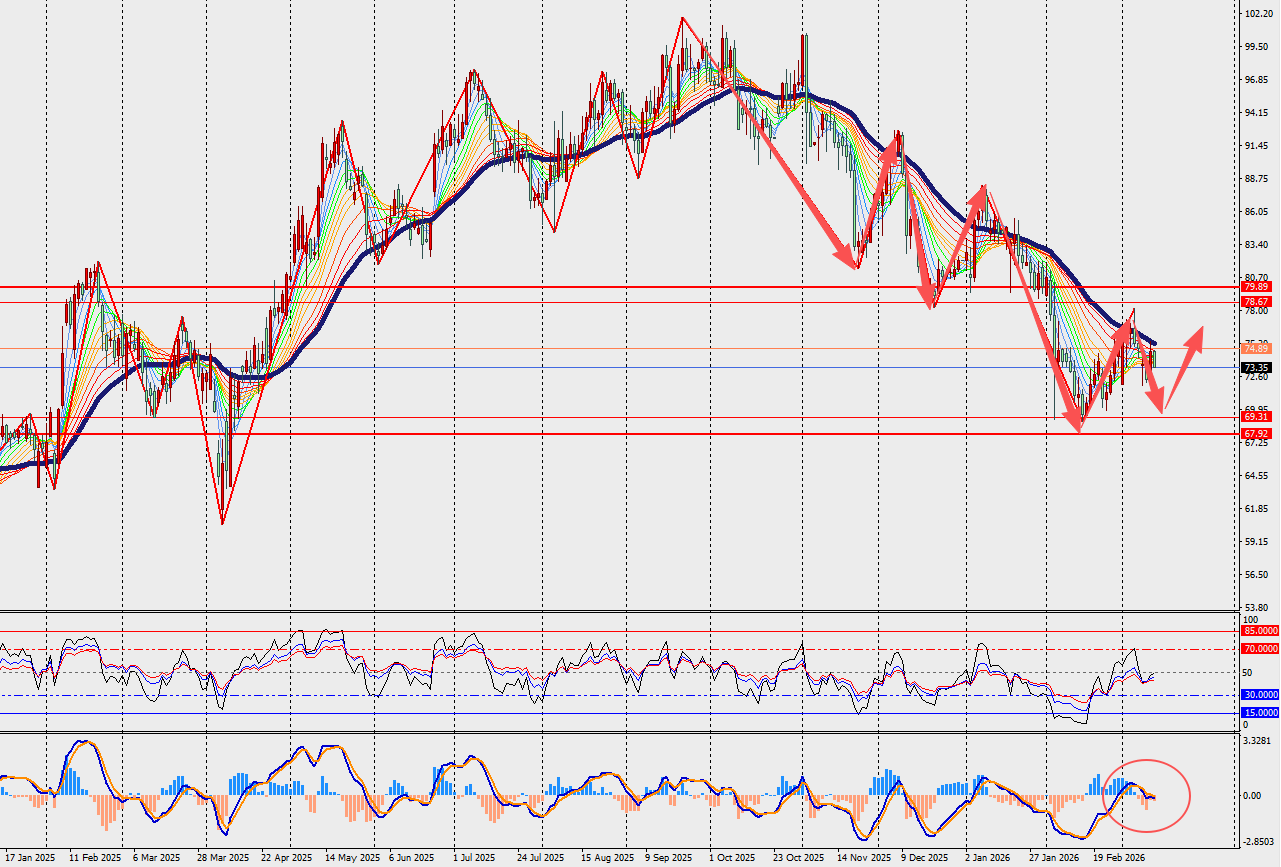Click the 17 Jan 2025 date label
Screen dimensions: 1281x867
pos(28,858)
